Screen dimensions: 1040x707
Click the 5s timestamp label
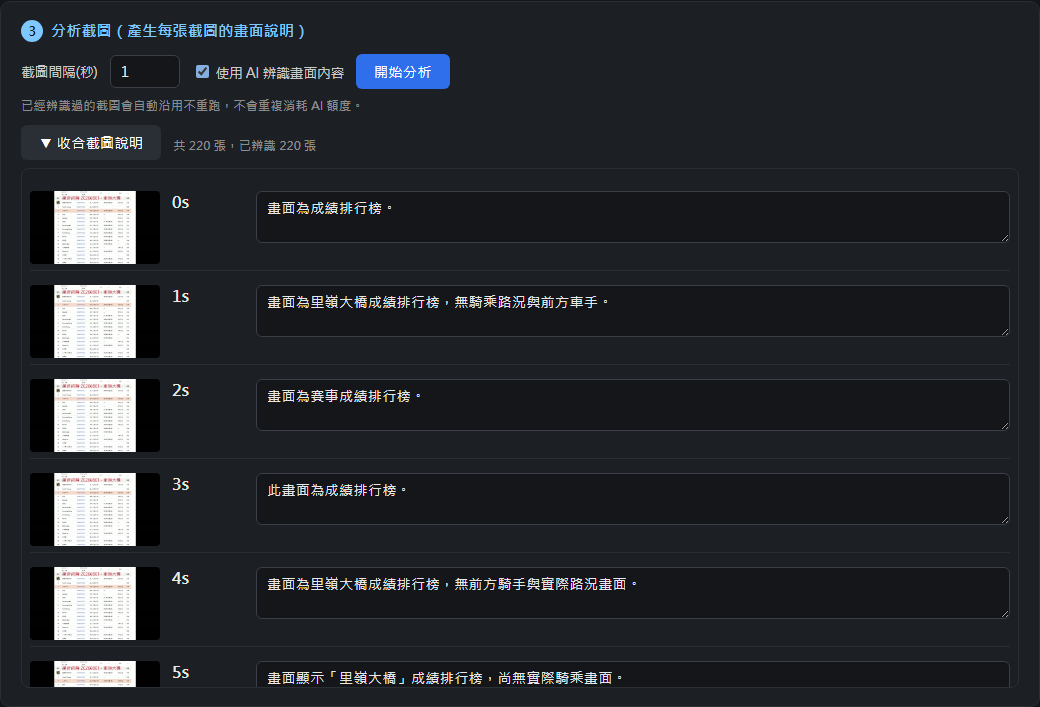click(x=180, y=673)
